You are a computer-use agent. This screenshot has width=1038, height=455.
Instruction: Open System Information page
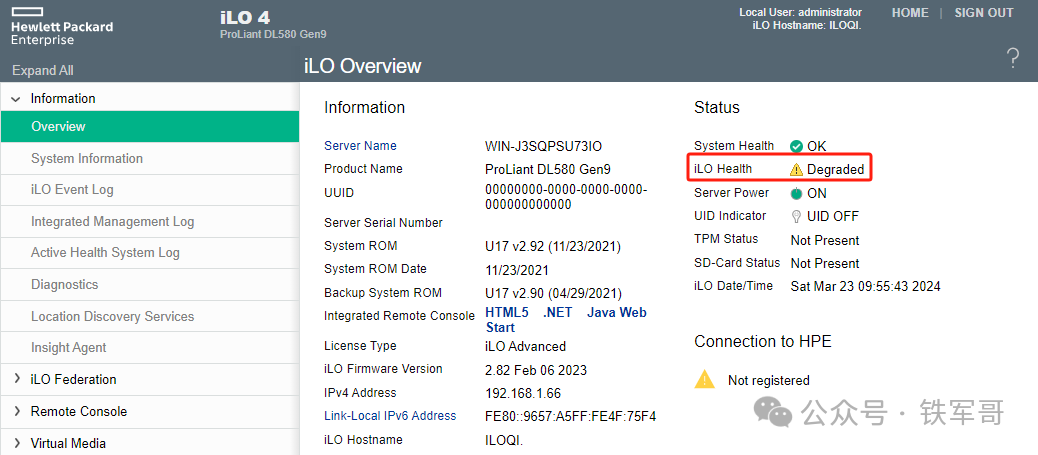pyautogui.click(x=150, y=158)
